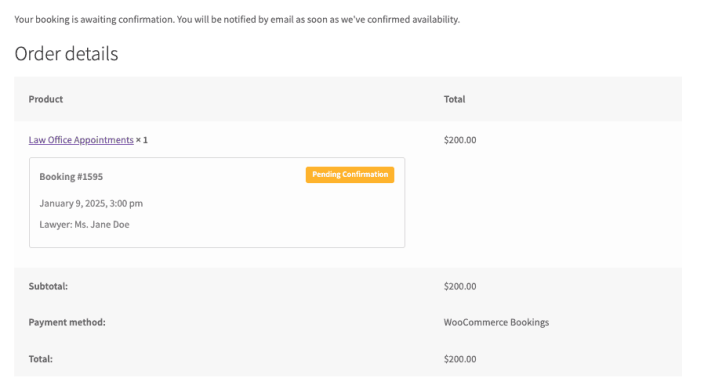The image size is (704, 385).
Task: Click the Pending Confirmation status badge
Action: click(x=350, y=175)
